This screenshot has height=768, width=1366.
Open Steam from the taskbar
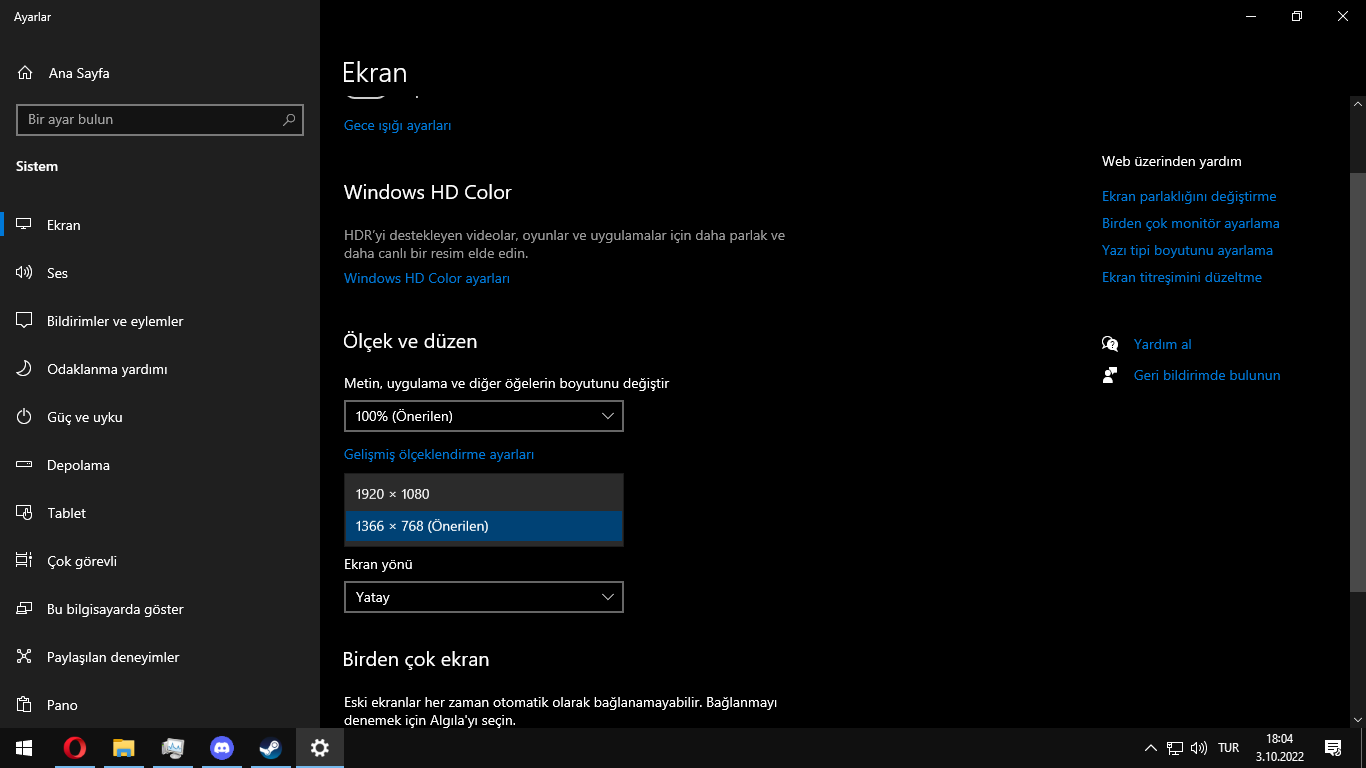[270, 748]
